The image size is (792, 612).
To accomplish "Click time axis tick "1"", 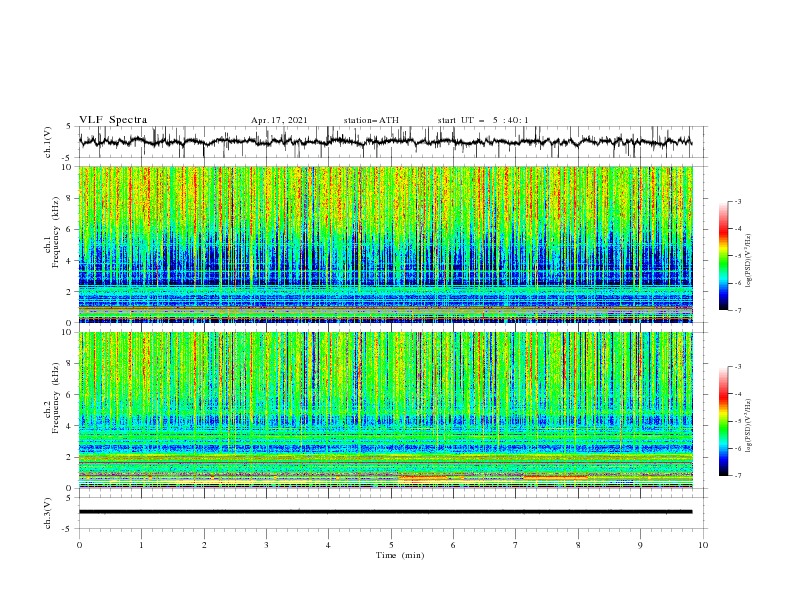I will 142,545.
